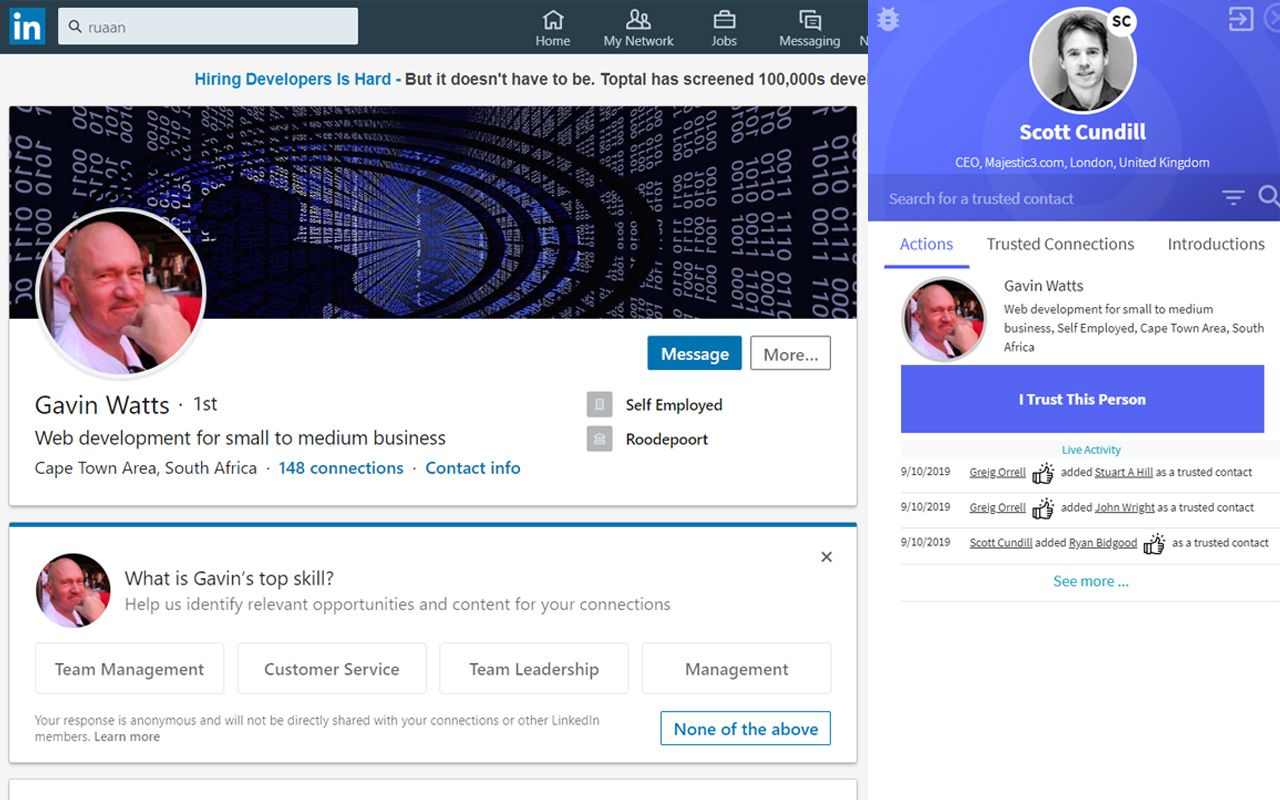The width and height of the screenshot is (1280, 800).
Task: Expand the More... profile options
Action: click(x=790, y=354)
